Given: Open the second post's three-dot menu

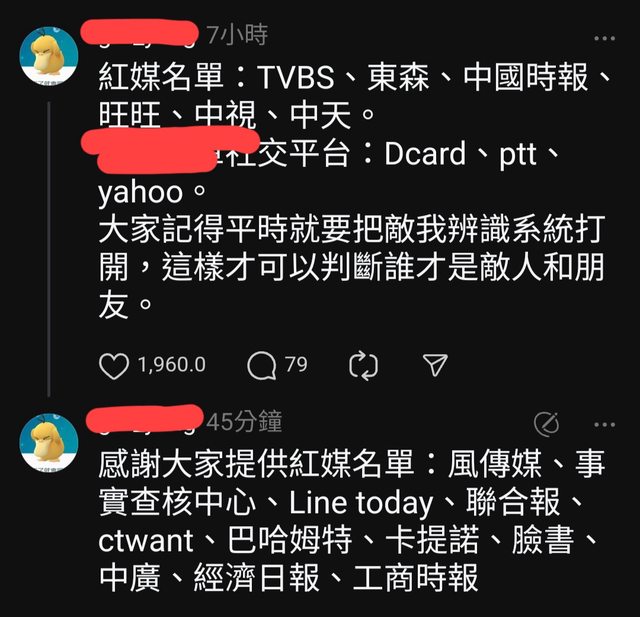Looking at the screenshot, I should pyautogui.click(x=604, y=425).
